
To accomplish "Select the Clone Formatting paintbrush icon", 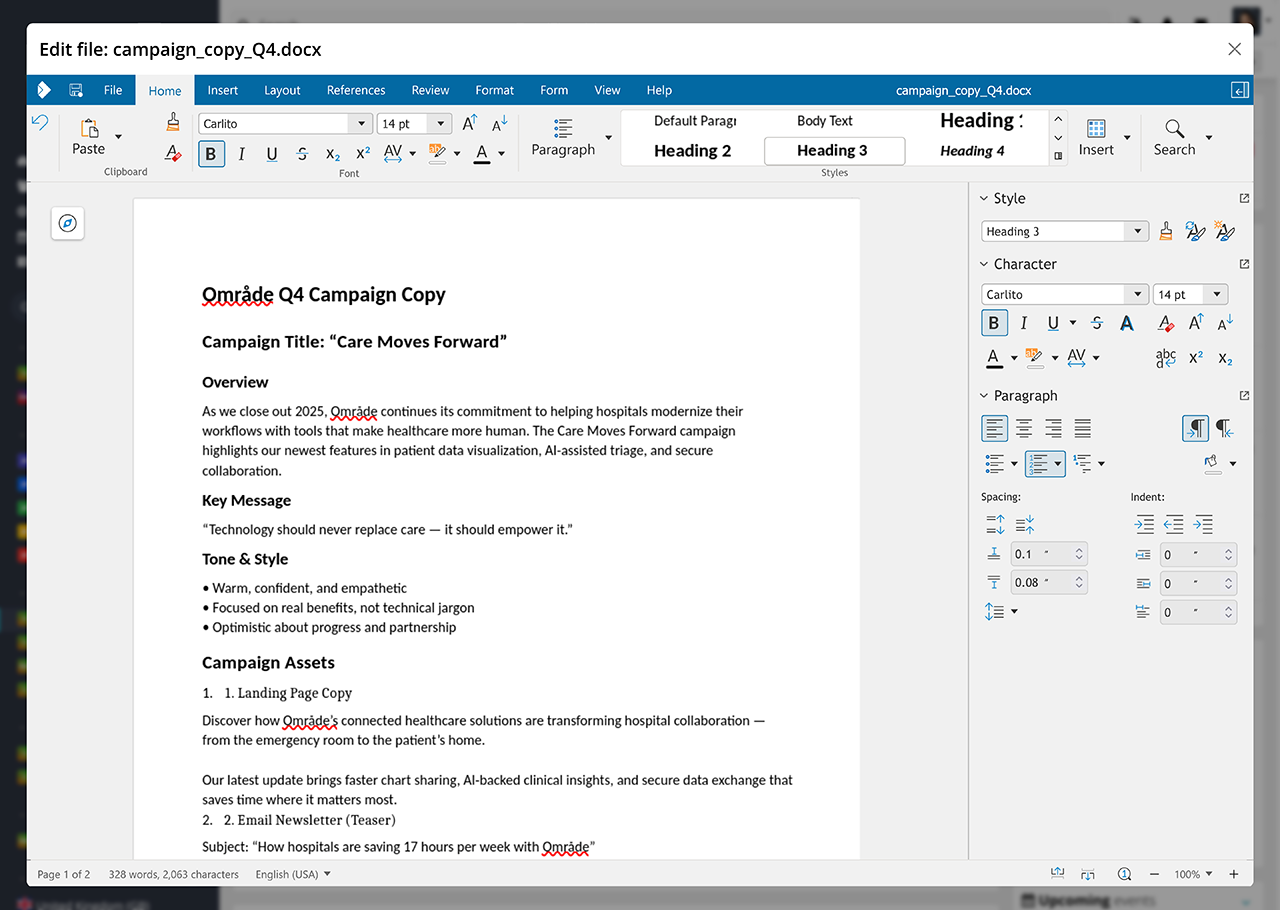I will (x=173, y=122).
